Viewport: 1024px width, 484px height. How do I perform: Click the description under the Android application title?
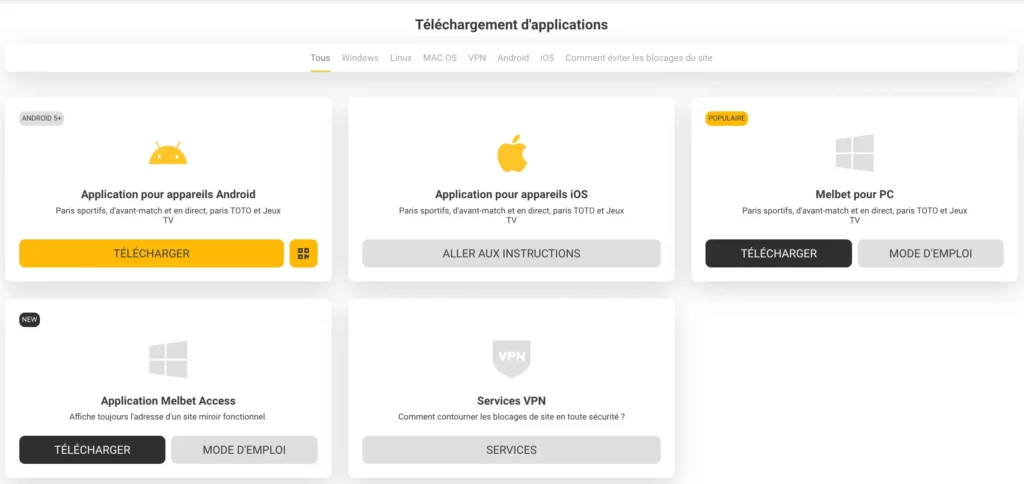[168, 216]
